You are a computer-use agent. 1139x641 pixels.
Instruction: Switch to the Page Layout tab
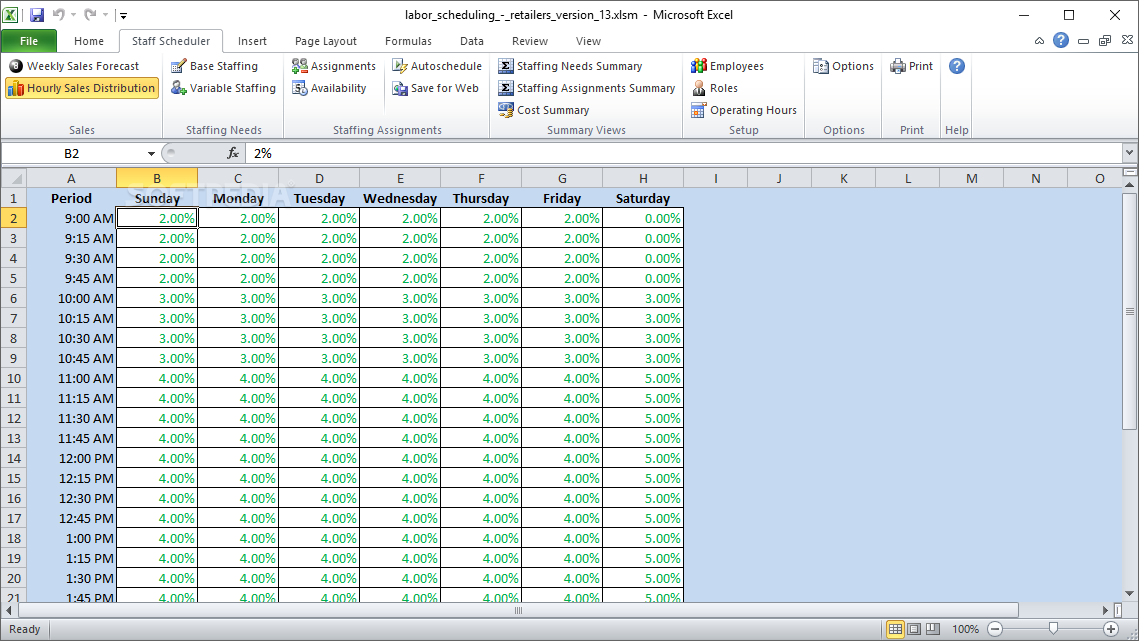(325, 41)
